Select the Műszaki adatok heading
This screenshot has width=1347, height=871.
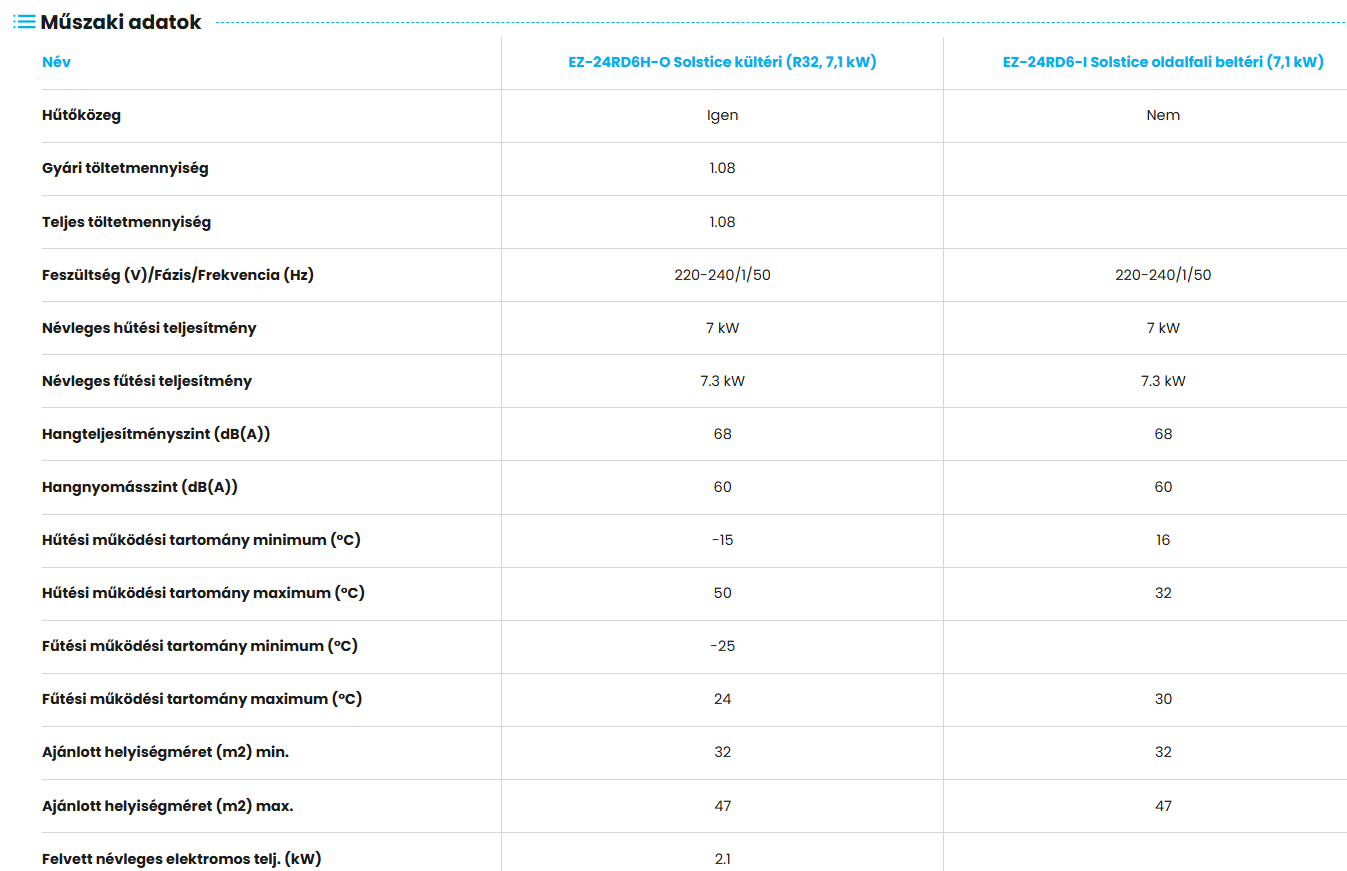pyautogui.click(x=121, y=22)
